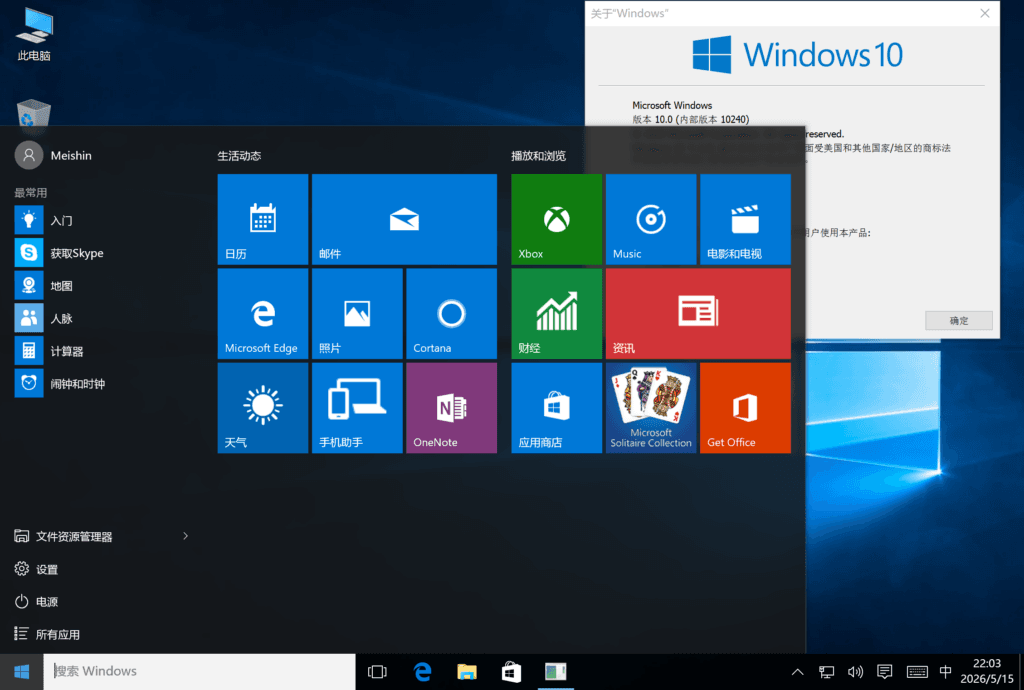Viewport: 1024px width, 690px height.
Task: Select the Recycle Bin desktop icon
Action: (33, 112)
